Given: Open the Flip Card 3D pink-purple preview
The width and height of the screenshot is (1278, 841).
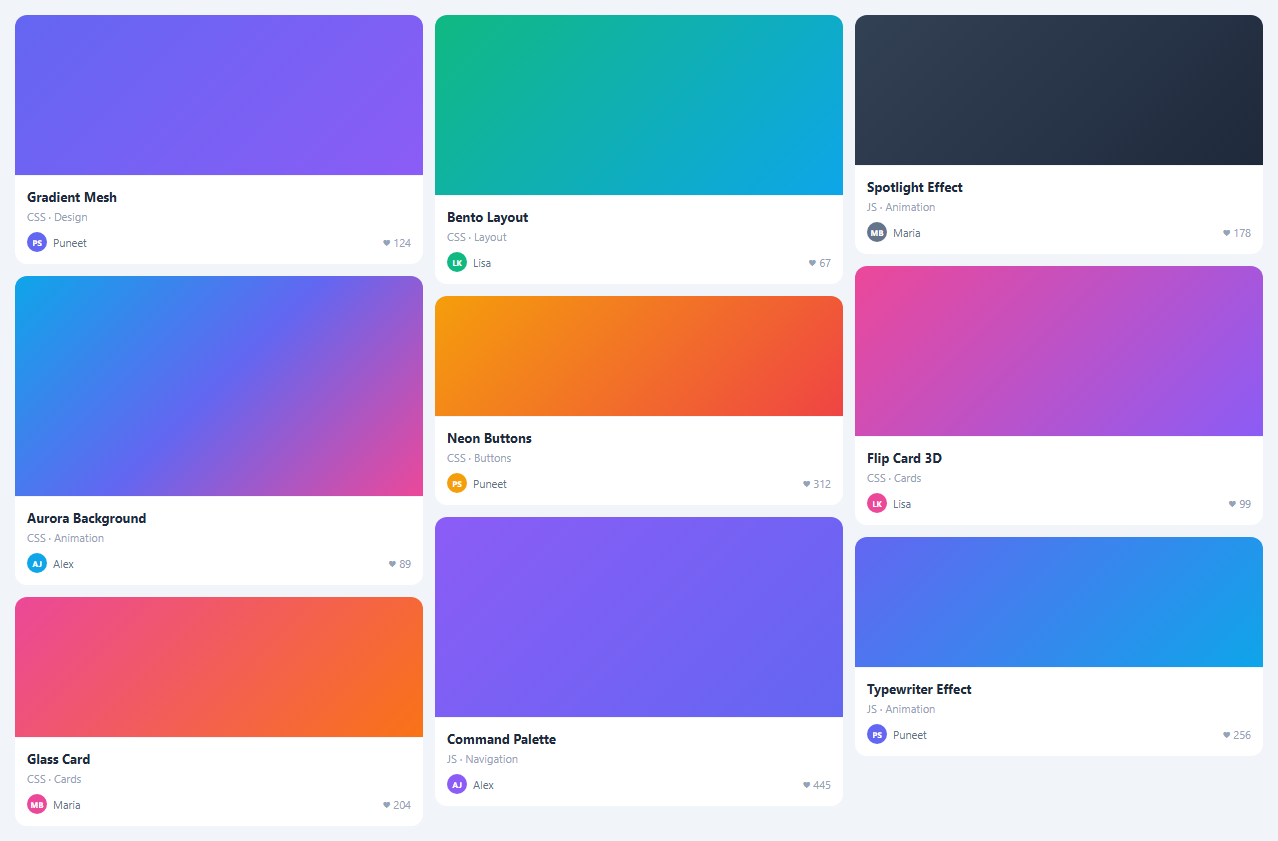Looking at the screenshot, I should pyautogui.click(x=1059, y=351).
